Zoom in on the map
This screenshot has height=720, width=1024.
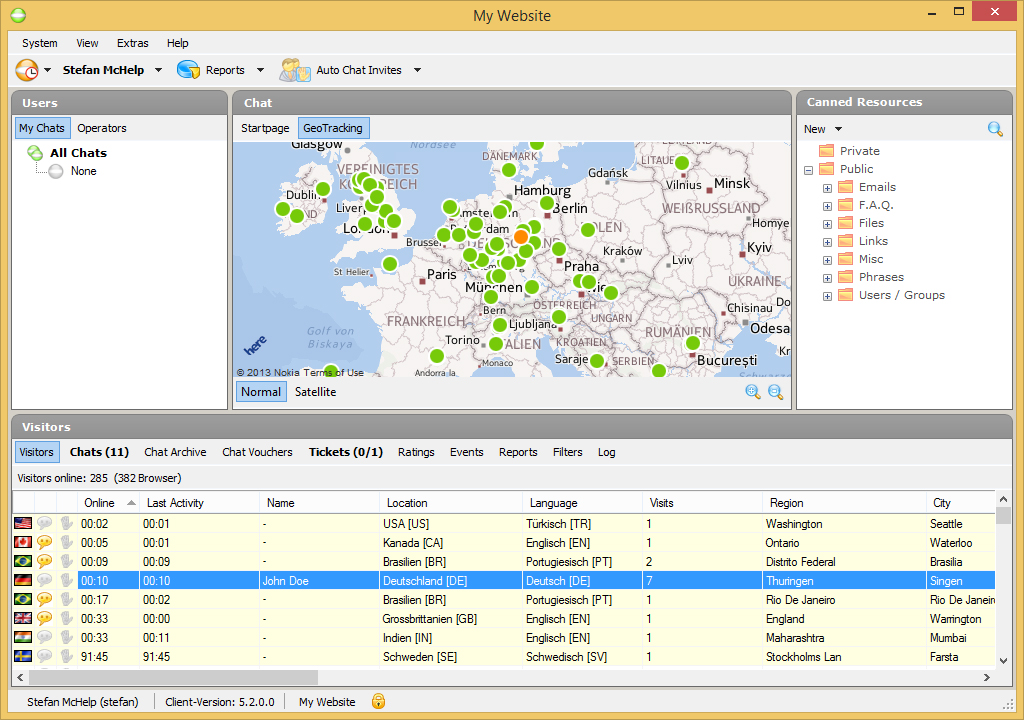753,392
